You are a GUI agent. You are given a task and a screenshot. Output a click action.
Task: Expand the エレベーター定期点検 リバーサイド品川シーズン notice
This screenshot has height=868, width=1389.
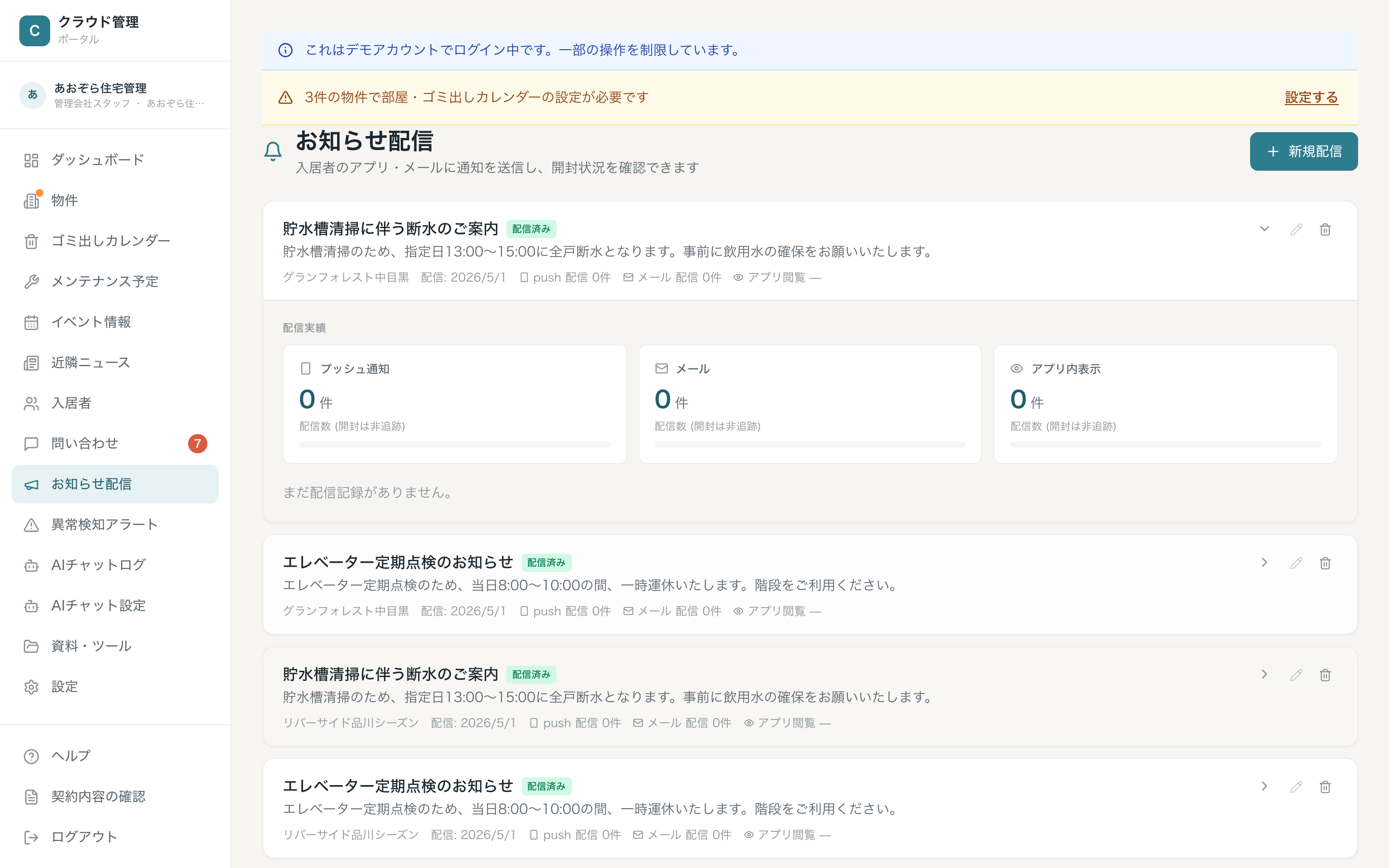point(1264,787)
